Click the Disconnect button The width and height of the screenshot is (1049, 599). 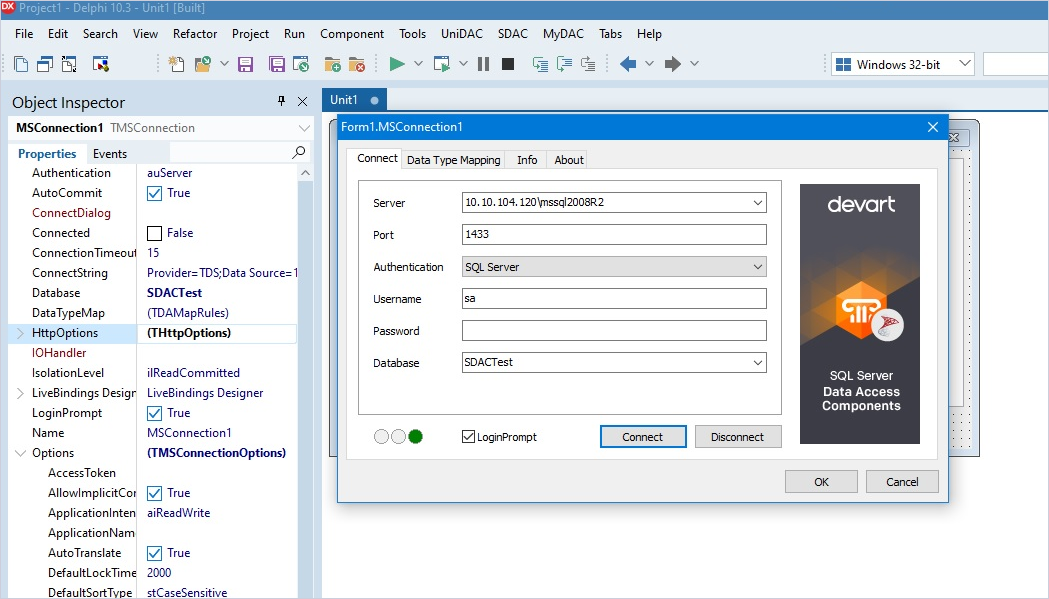737,437
